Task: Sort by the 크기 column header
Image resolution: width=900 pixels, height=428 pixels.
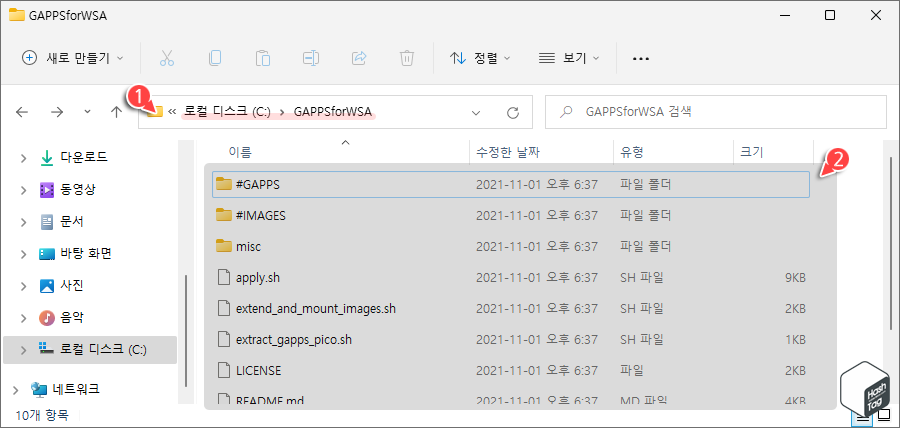Action: (752, 153)
